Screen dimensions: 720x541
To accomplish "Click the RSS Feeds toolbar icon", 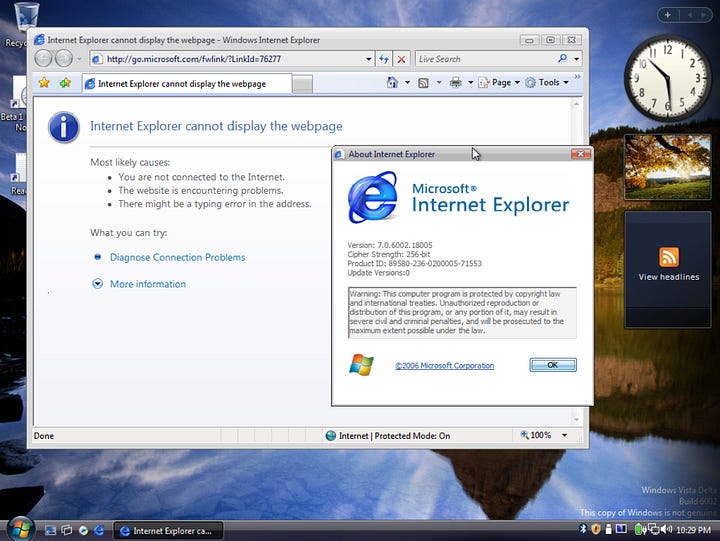I will pyautogui.click(x=423, y=83).
